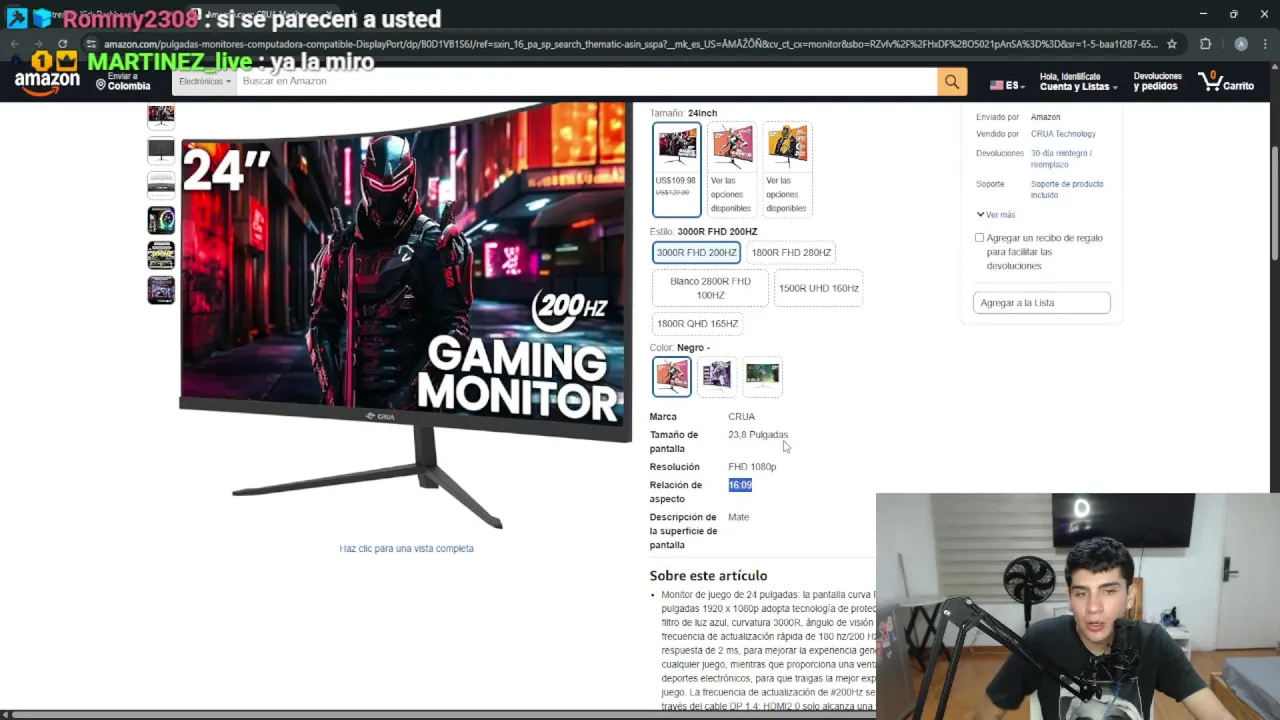The width and height of the screenshot is (1280, 720).
Task: Select style Blanco 2800R FHD 100HZ
Action: pyautogui.click(x=710, y=288)
